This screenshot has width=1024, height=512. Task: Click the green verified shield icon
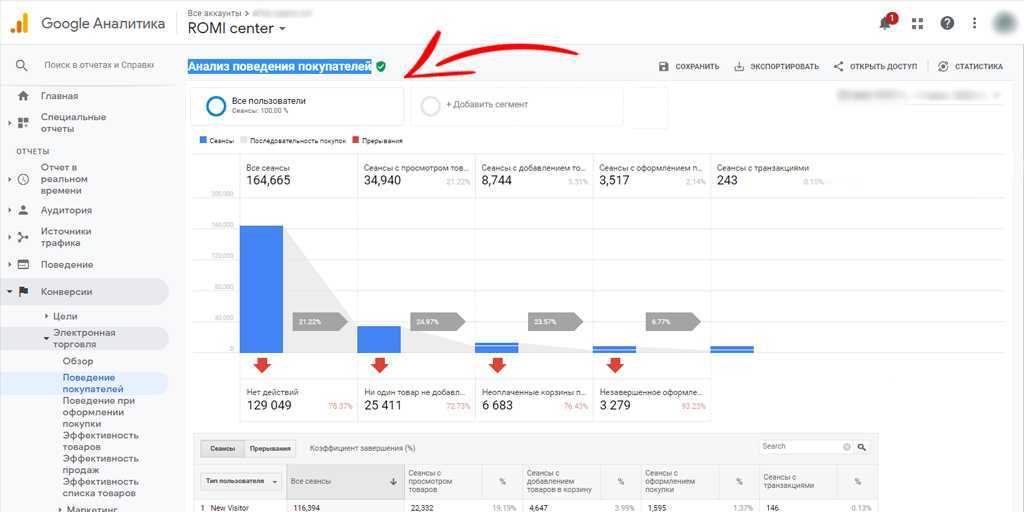[x=381, y=67]
